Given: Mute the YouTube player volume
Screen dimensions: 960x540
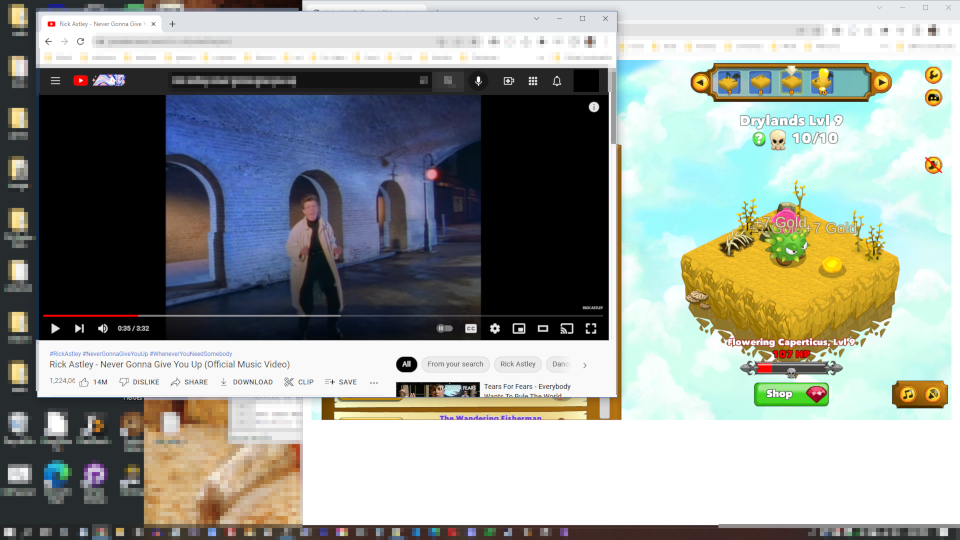Looking at the screenshot, I should click(103, 329).
